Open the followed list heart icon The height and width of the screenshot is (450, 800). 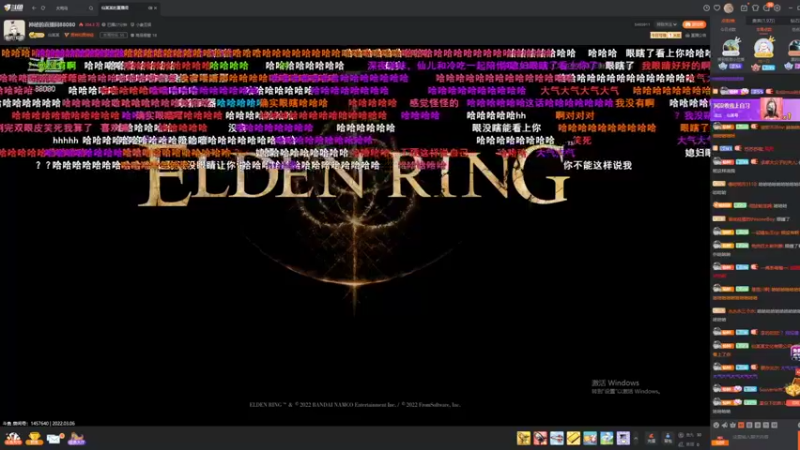coord(717,8)
